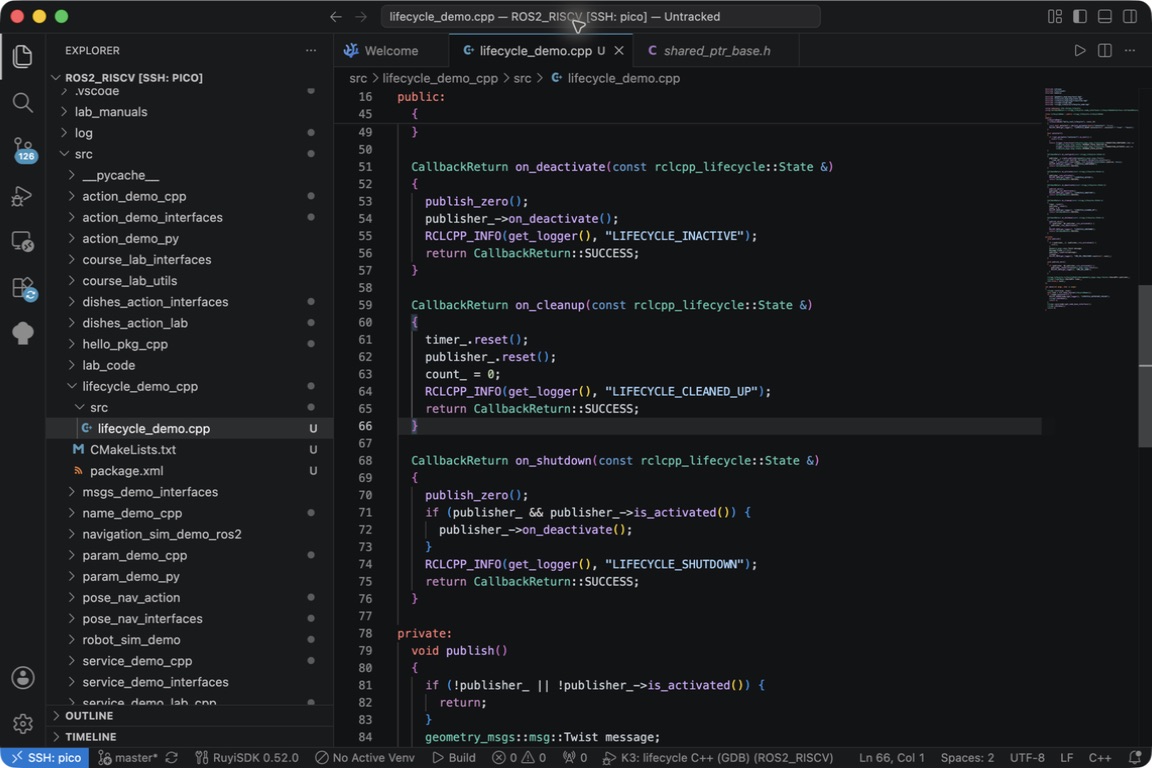
Task: Go back with the navigation arrow
Action: coord(336,16)
